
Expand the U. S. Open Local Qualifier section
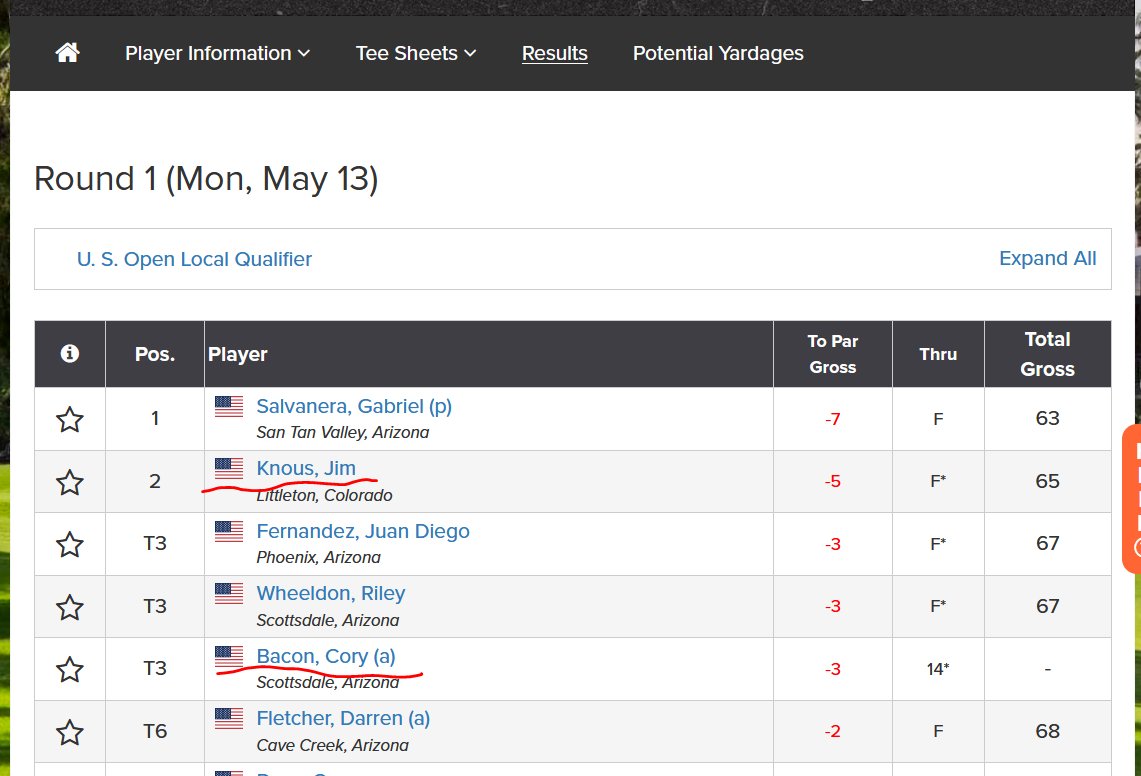pos(194,258)
